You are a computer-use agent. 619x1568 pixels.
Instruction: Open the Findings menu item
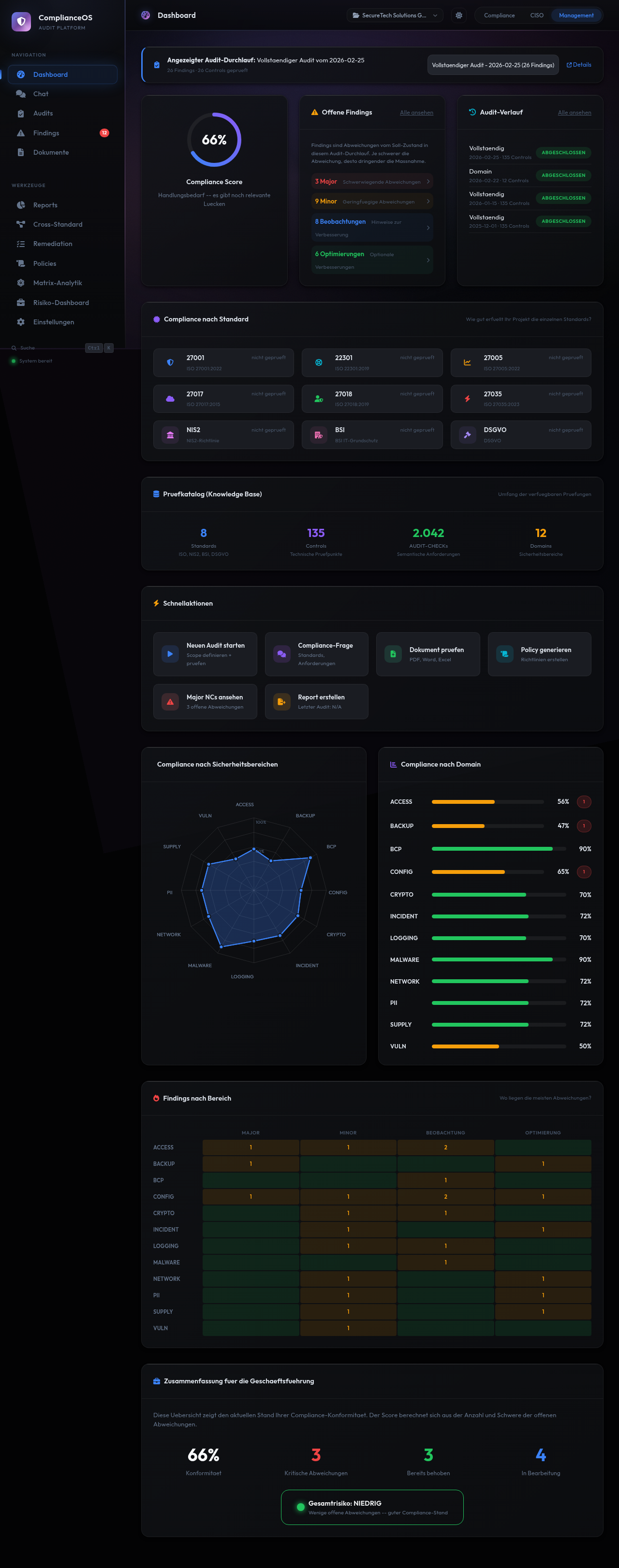pyautogui.click(x=46, y=133)
